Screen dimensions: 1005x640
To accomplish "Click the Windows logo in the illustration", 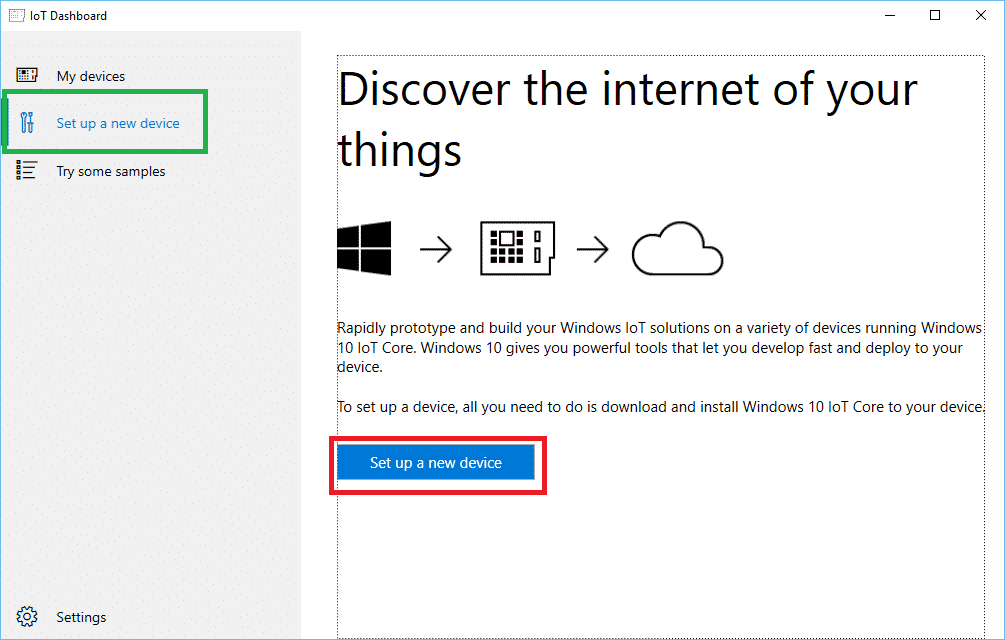I will pos(363,248).
